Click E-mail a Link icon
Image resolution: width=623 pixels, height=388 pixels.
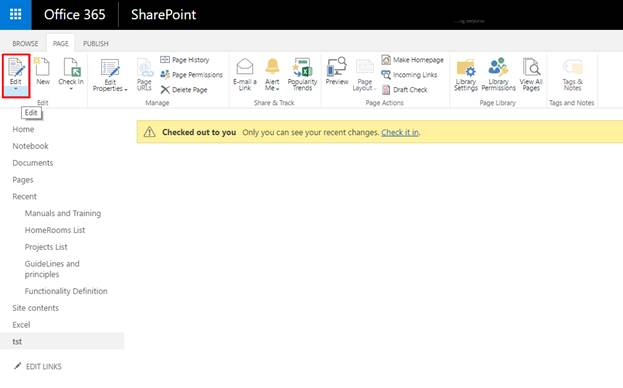[x=245, y=67]
